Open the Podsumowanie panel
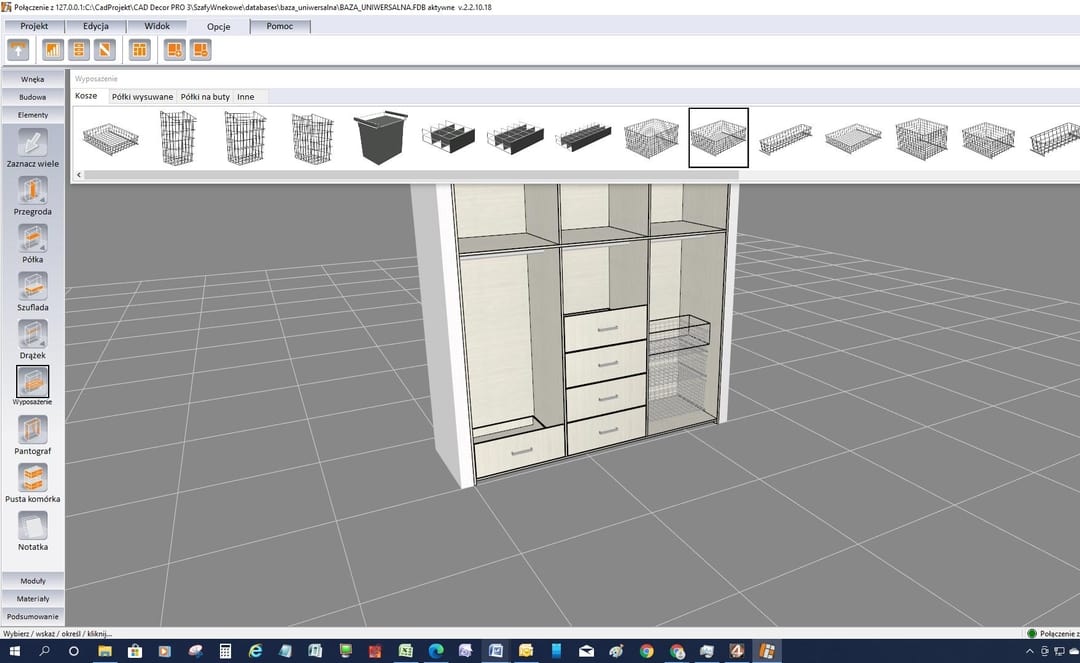The height and width of the screenshot is (663, 1080). point(32,616)
